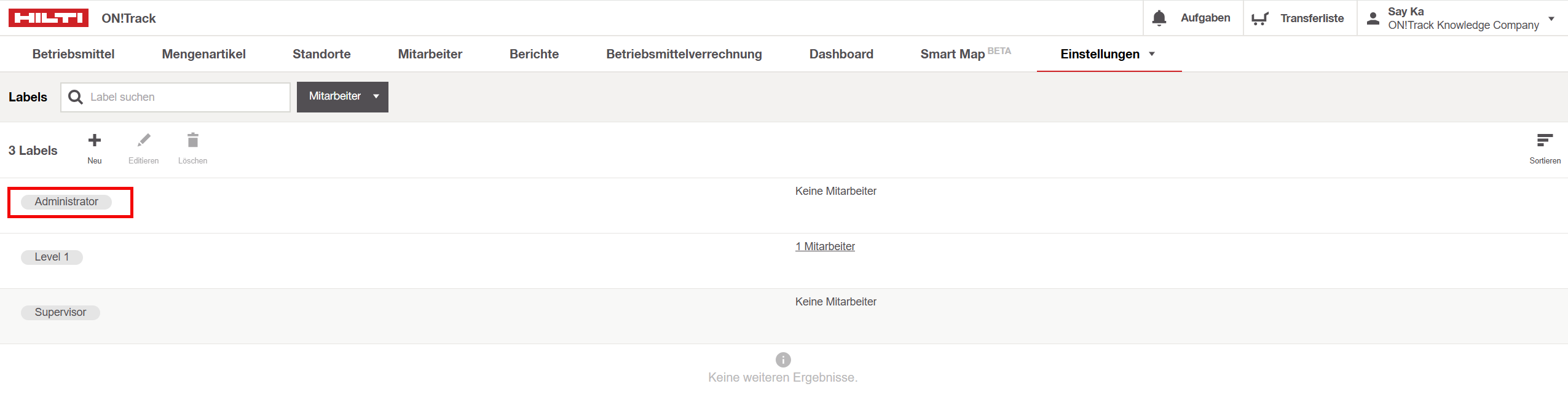Viewport: 1568px width, 413px height.
Task: Open the 1 Mitarbeiter link
Action: coord(825,246)
